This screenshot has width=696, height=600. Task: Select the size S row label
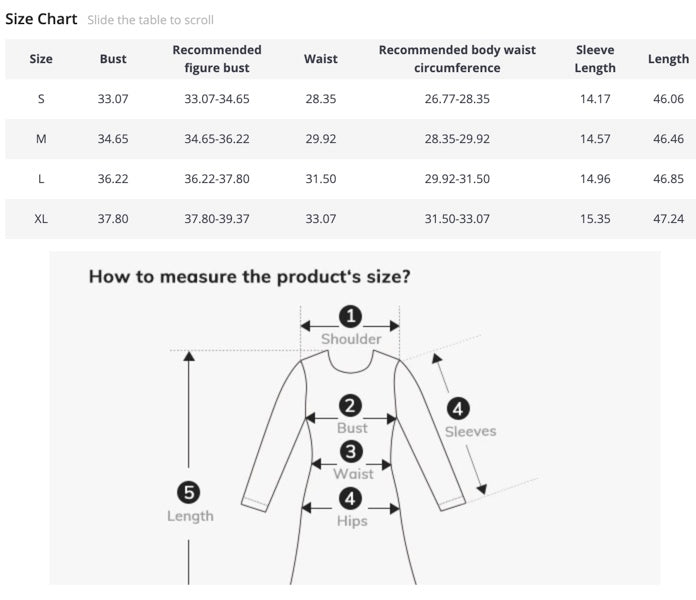point(41,99)
